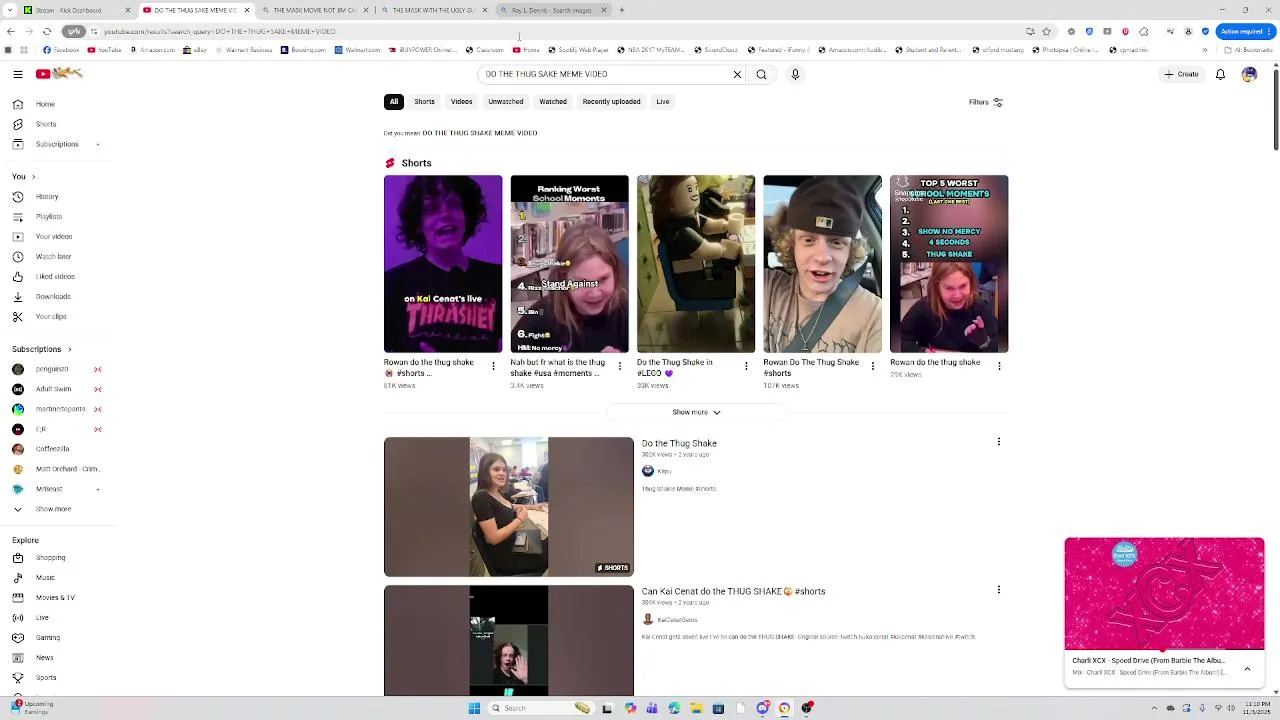Image resolution: width=1280 pixels, height=720 pixels.
Task: Select the Watched filter chip
Action: (553, 102)
